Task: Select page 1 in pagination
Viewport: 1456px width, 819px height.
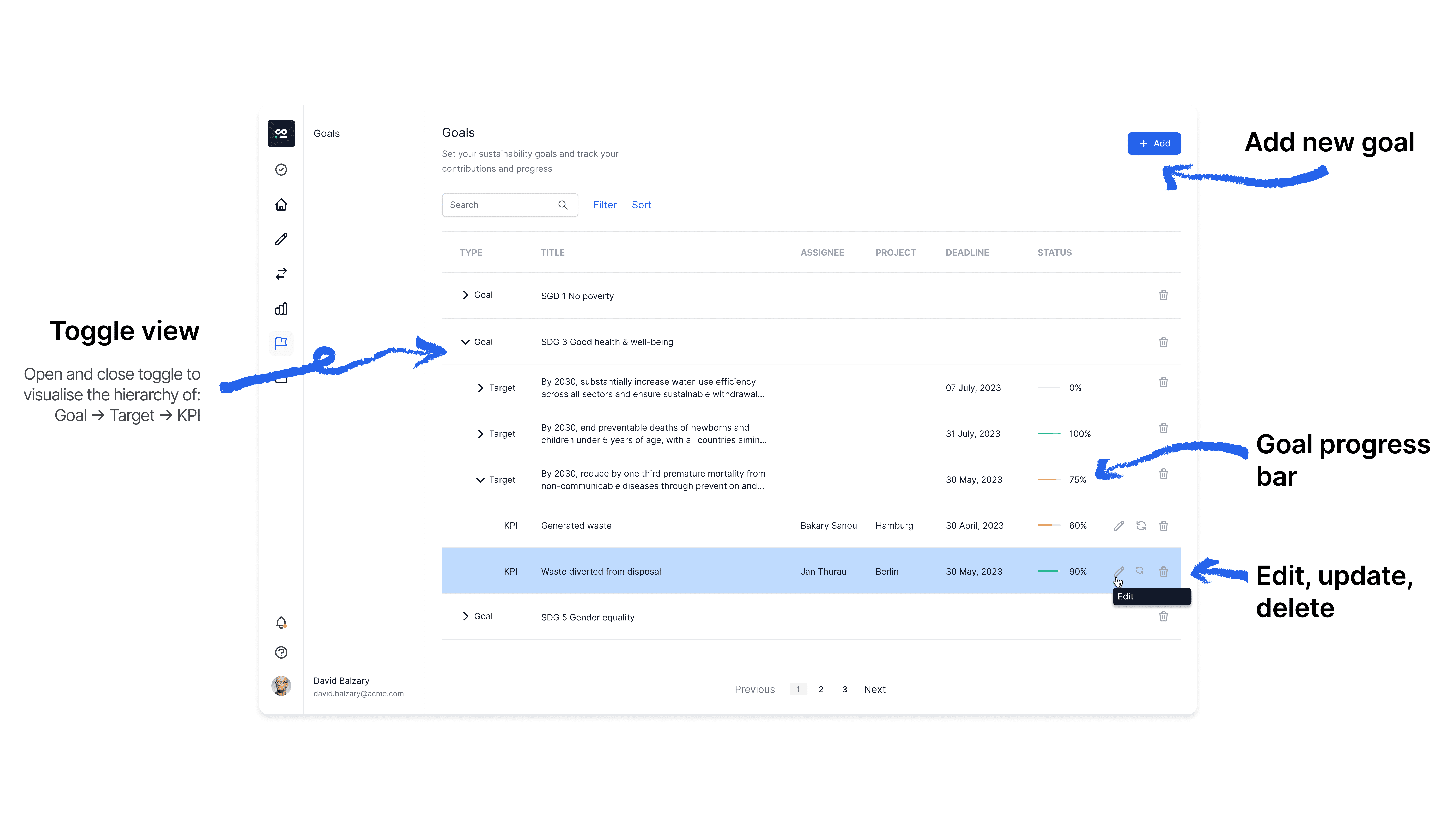Action: [x=798, y=689]
